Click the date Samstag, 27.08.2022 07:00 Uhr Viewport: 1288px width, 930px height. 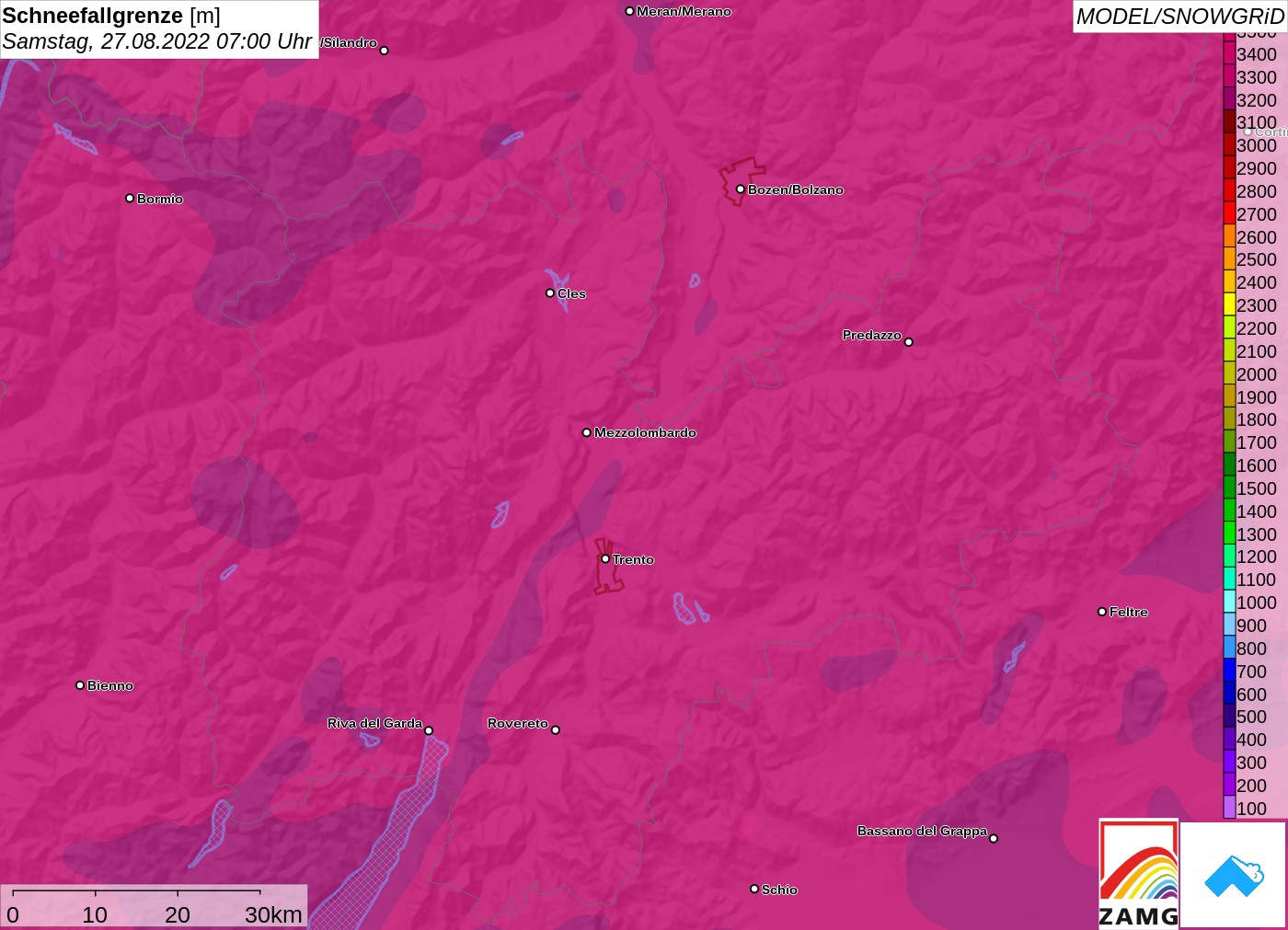(x=157, y=41)
